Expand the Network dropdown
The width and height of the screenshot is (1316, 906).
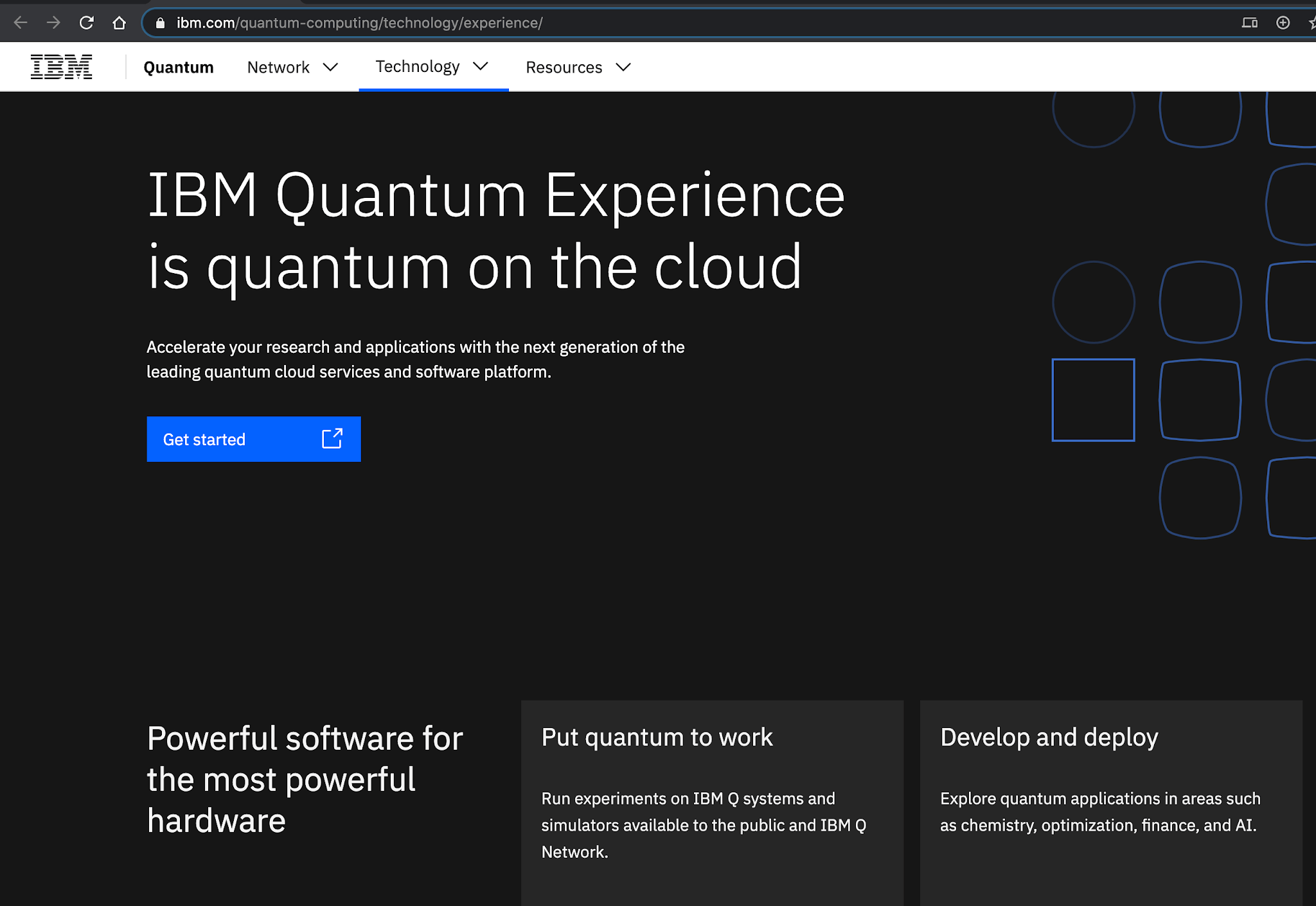pos(332,67)
